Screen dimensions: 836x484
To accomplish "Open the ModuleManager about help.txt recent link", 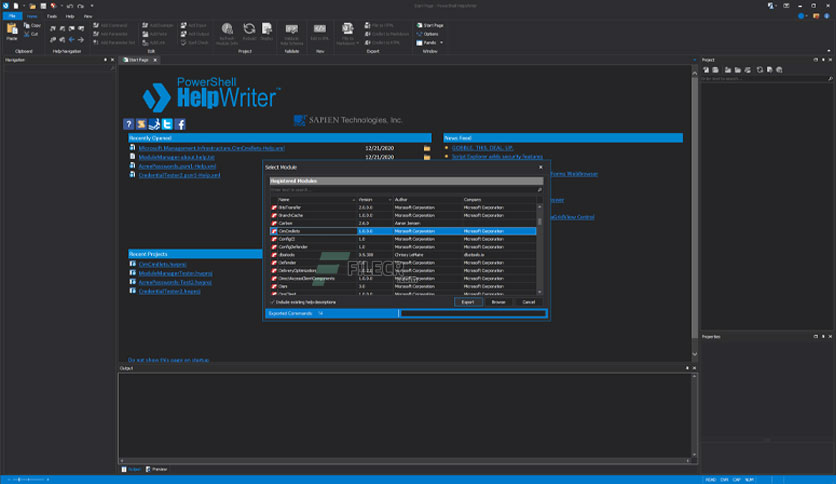I will pos(176,157).
